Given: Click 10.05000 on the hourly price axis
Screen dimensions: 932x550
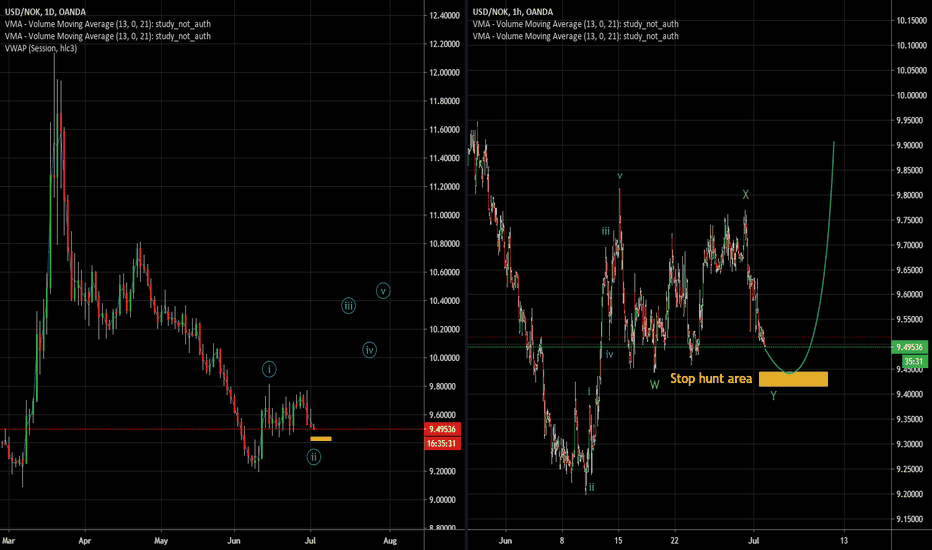Looking at the screenshot, I should point(912,70).
